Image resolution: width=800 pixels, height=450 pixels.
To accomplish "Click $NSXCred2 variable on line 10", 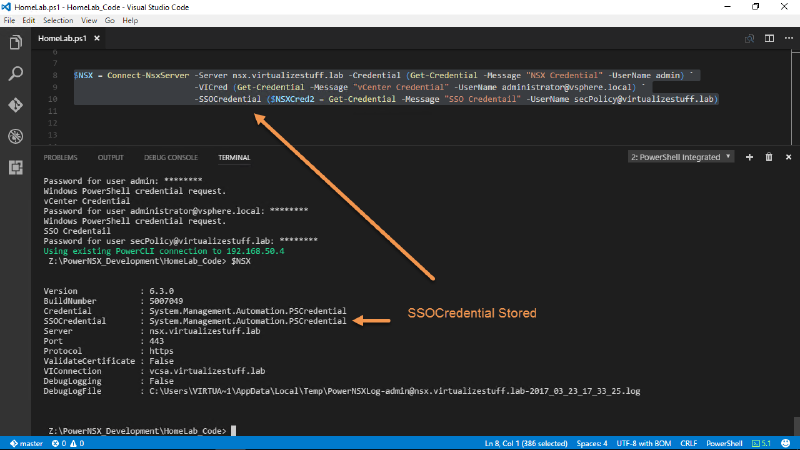I will 292,99.
